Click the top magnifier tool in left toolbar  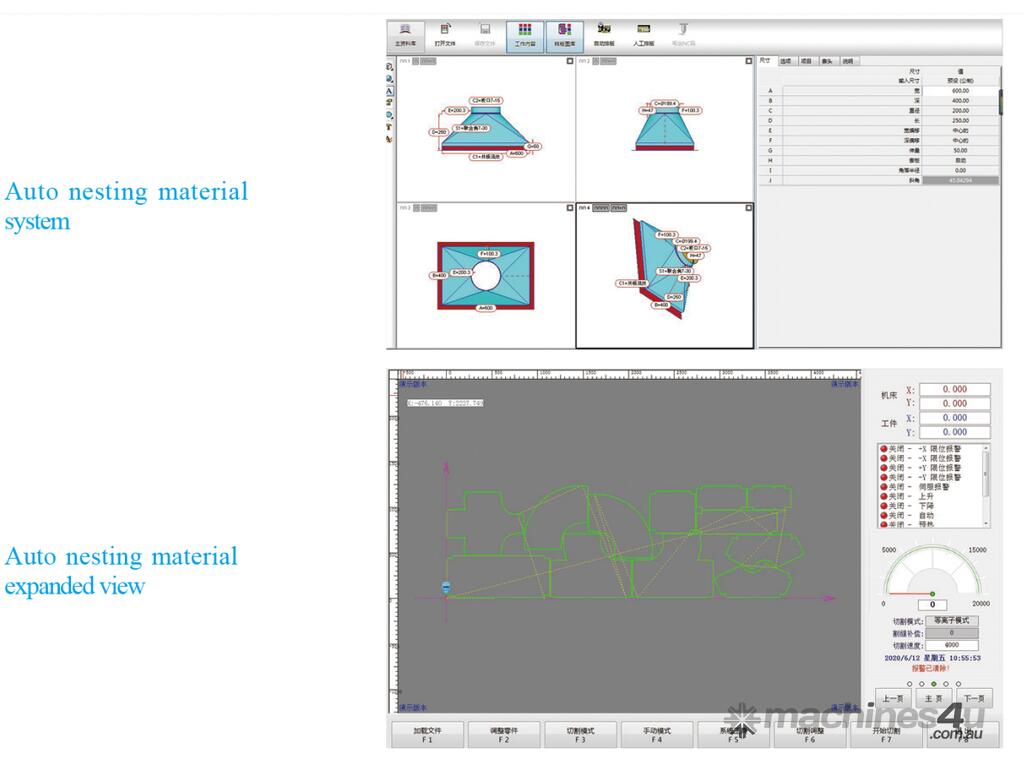pyautogui.click(x=389, y=68)
